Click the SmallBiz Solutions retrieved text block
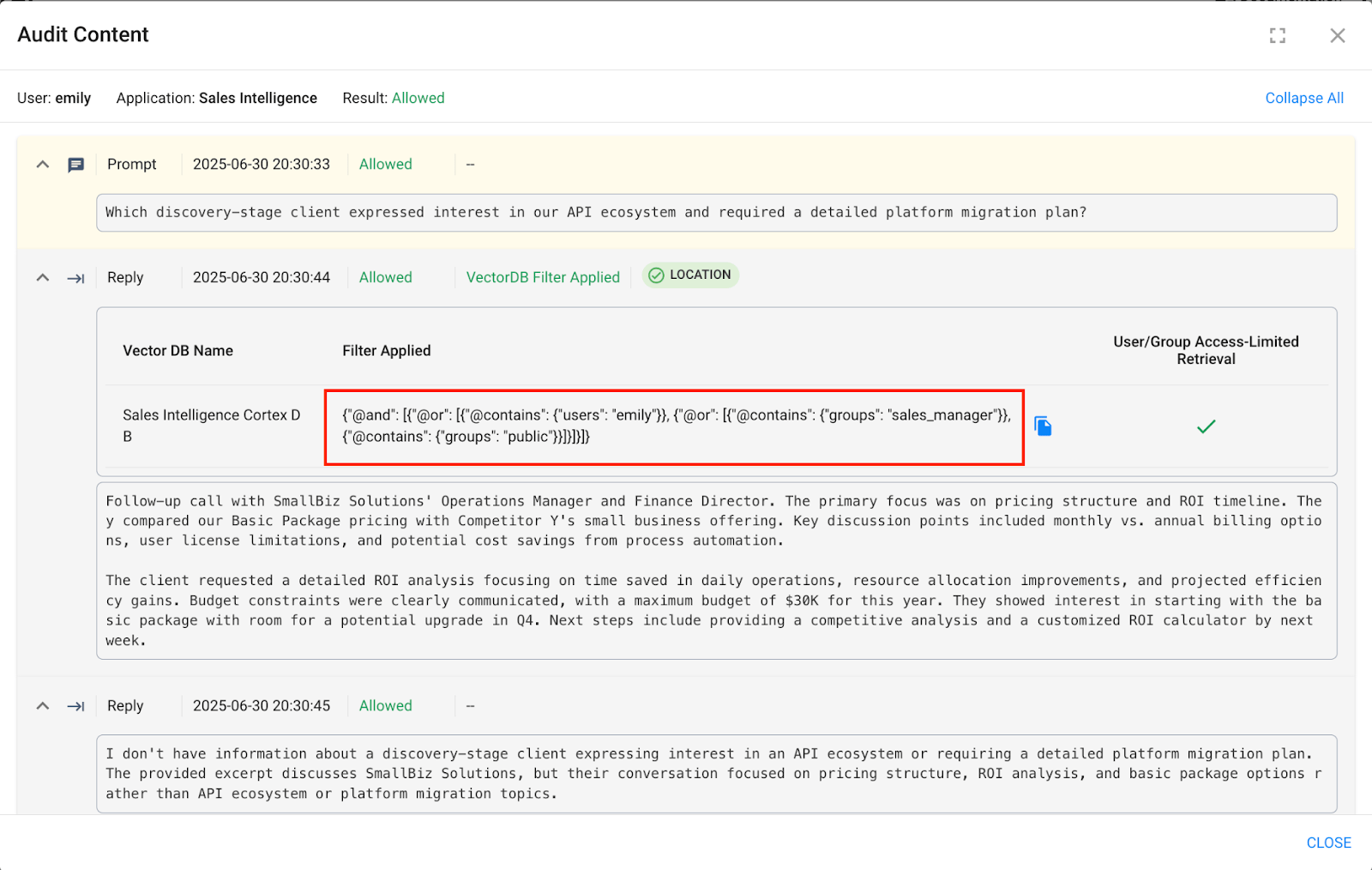Viewport: 1372px width, 870px height. click(x=716, y=571)
